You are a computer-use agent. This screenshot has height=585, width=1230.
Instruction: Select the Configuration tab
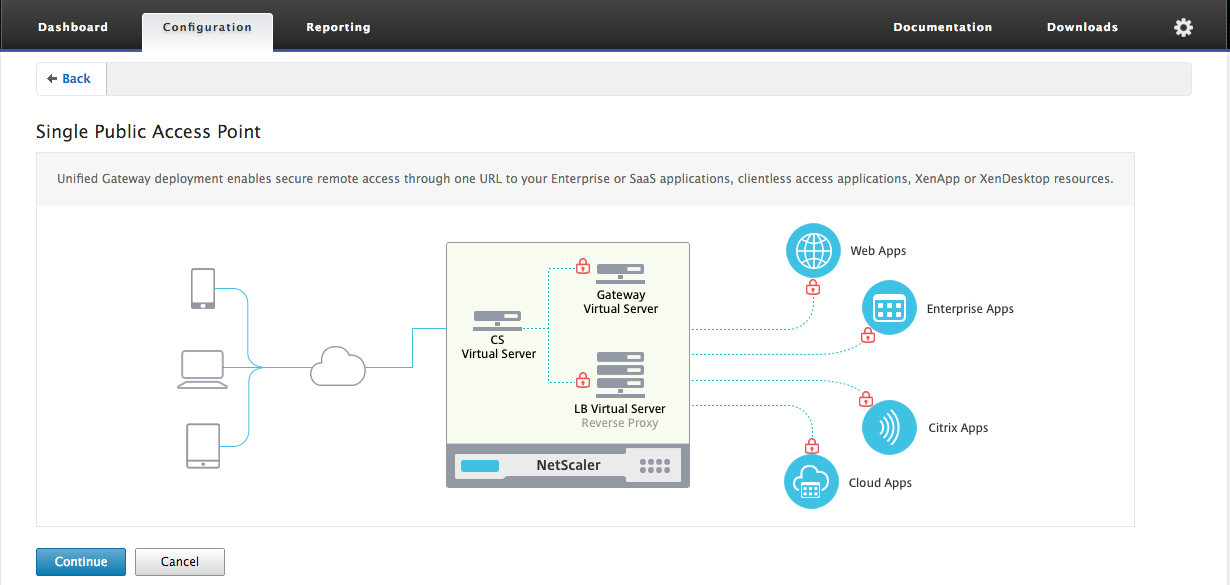(x=207, y=28)
